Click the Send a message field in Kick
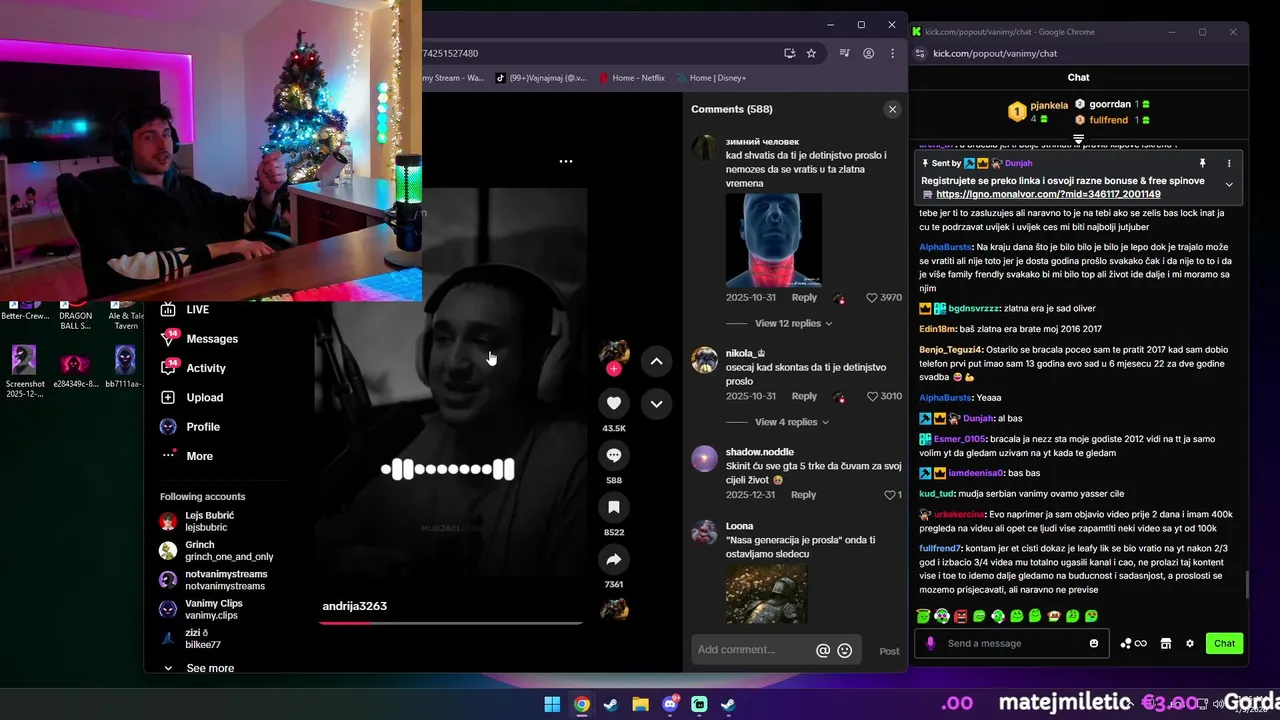 point(1014,643)
